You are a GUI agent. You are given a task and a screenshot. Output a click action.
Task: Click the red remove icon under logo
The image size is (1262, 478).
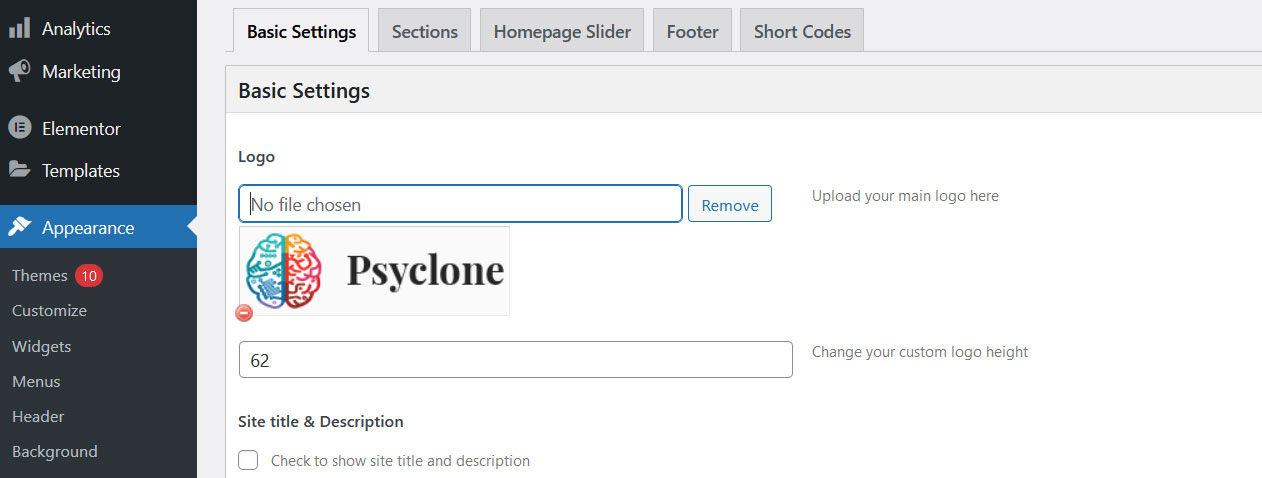244,313
